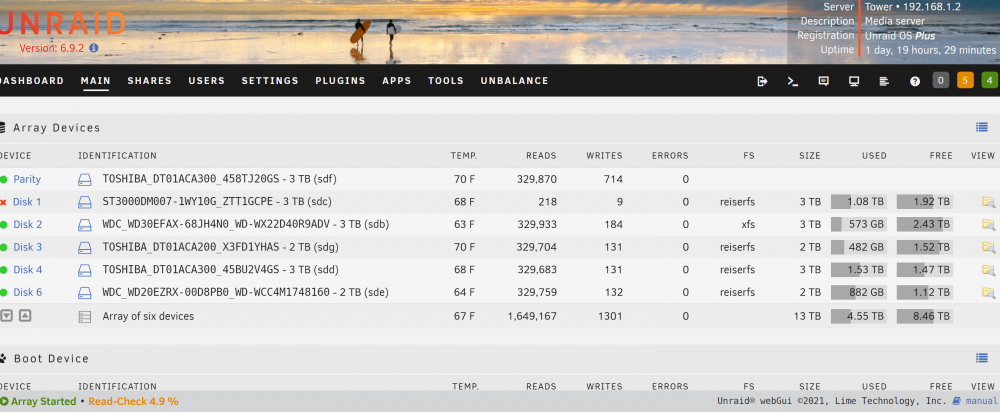Open the terminal icon
The width and height of the screenshot is (1000, 415).
pyautogui.click(x=793, y=81)
